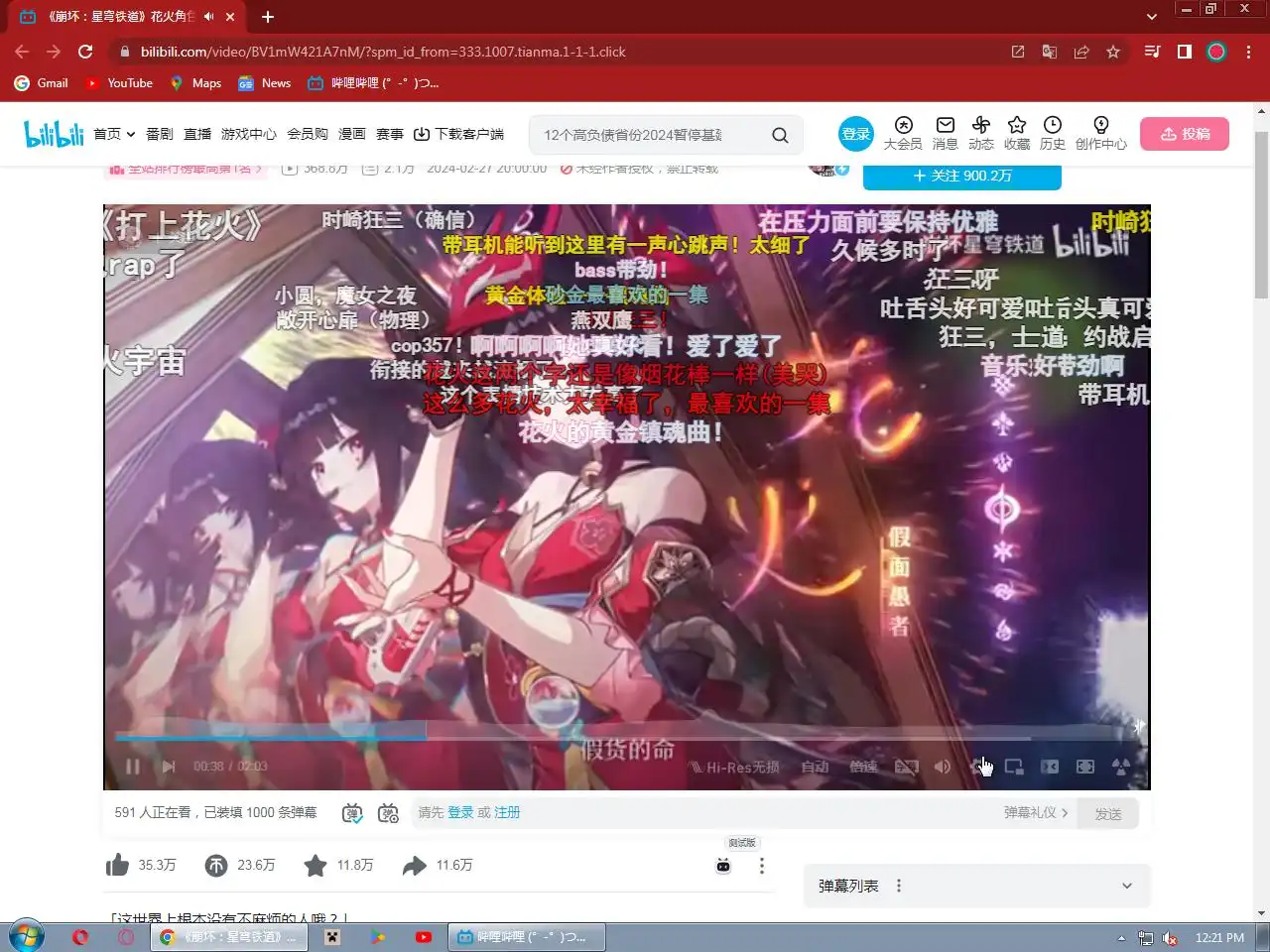
Task: Open 哔哩哔哩 taskbar window button
Action: (x=527, y=937)
